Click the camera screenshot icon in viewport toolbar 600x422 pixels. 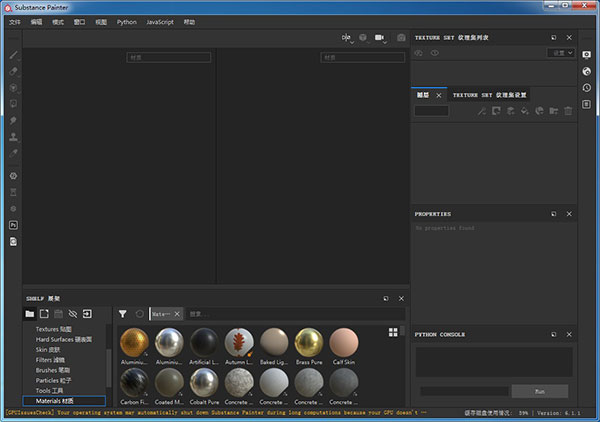pyautogui.click(x=401, y=37)
